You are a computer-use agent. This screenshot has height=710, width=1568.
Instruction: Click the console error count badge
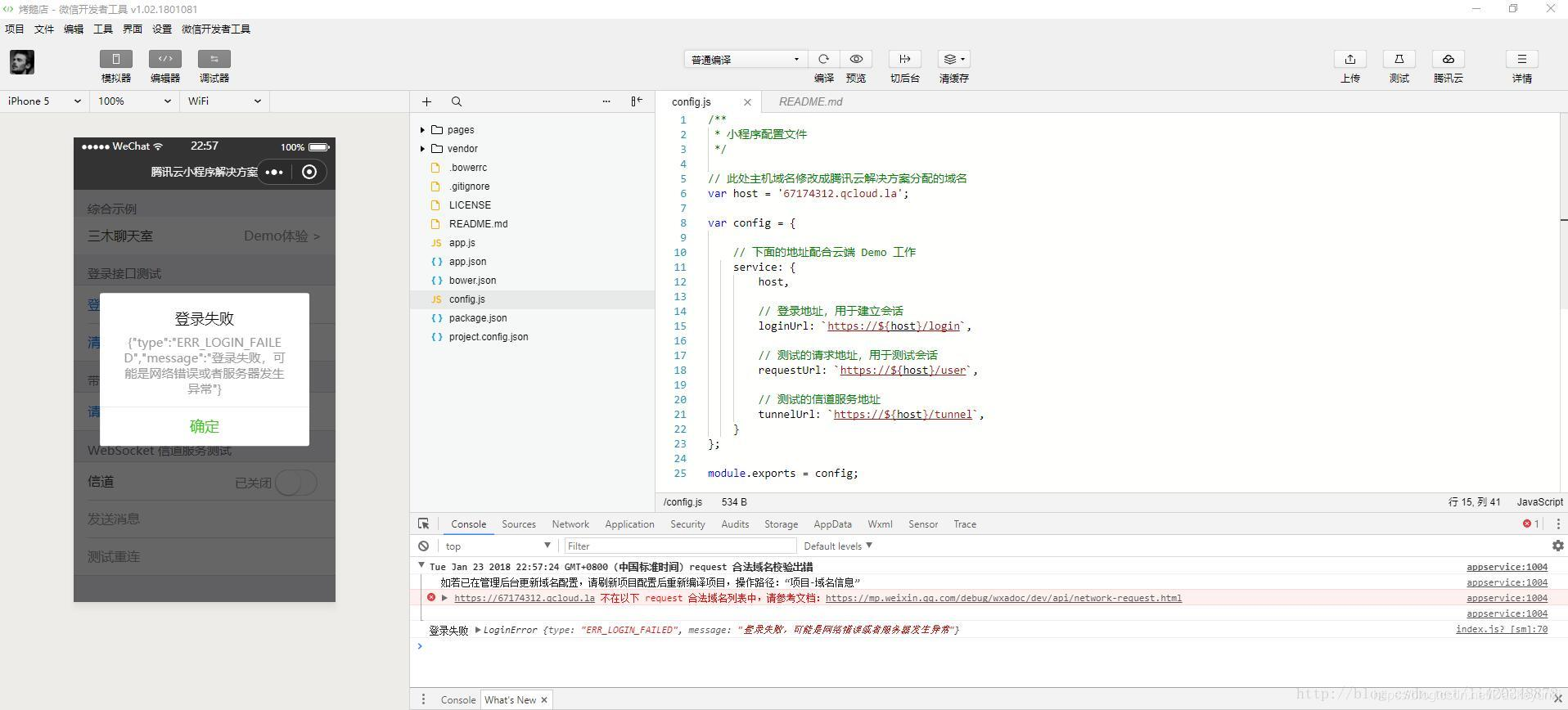pos(1530,524)
